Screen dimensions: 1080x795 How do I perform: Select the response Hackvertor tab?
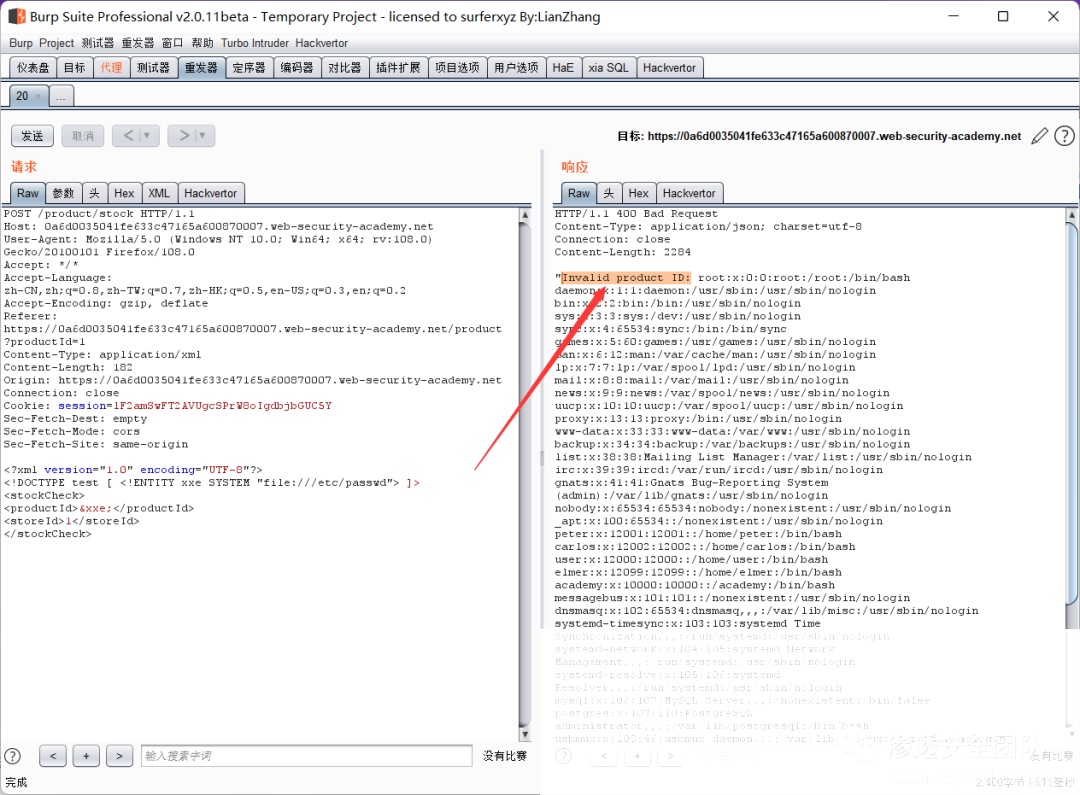click(689, 193)
